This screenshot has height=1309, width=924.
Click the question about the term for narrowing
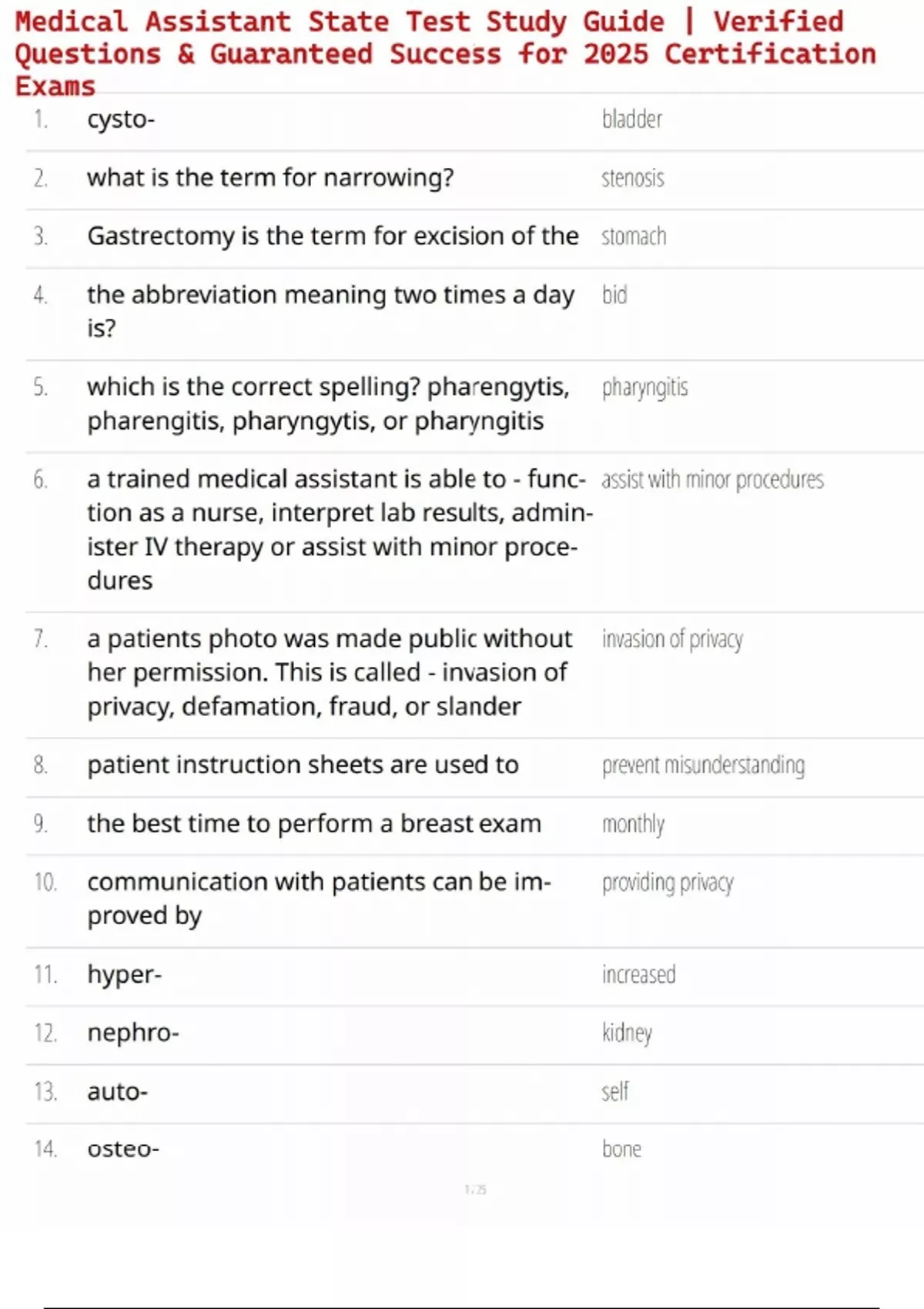tap(270, 178)
